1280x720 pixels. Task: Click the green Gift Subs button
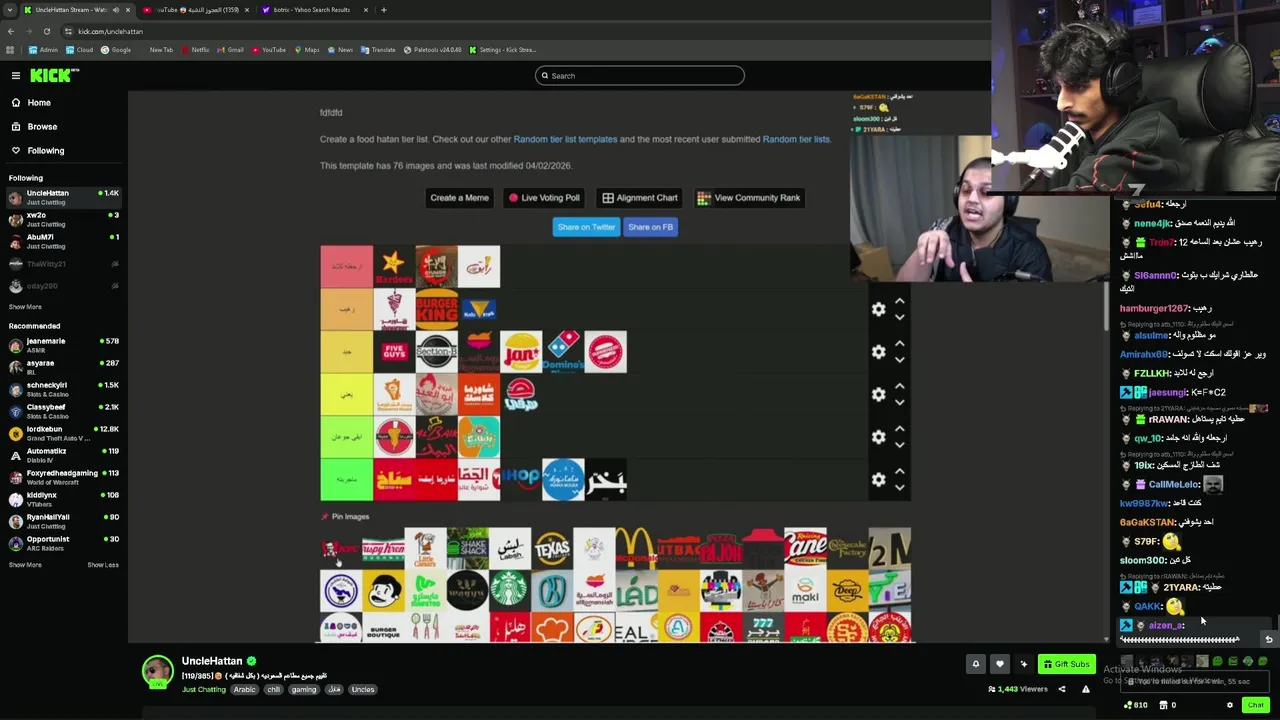(1066, 664)
